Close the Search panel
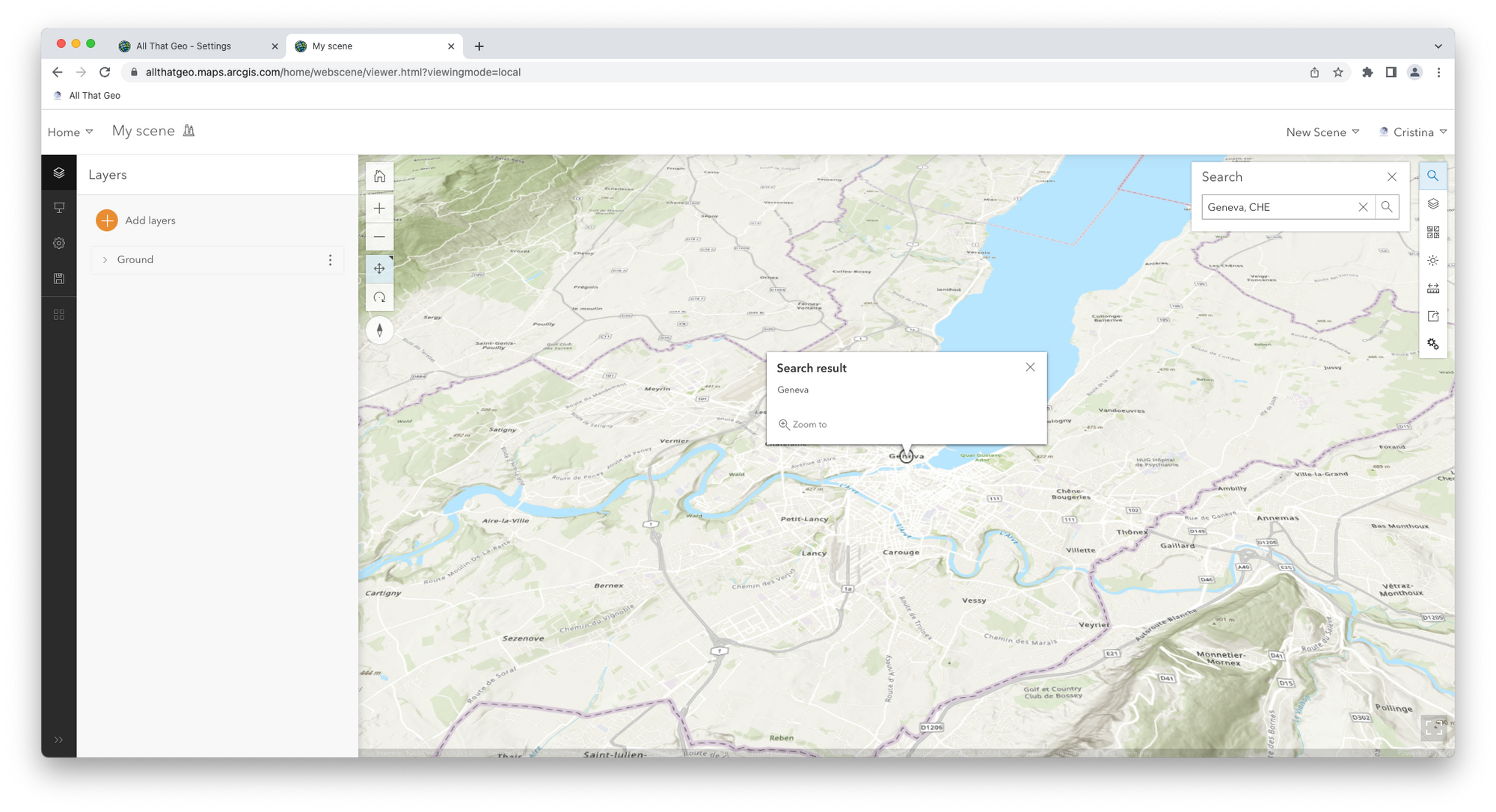The image size is (1496, 812). click(x=1391, y=177)
